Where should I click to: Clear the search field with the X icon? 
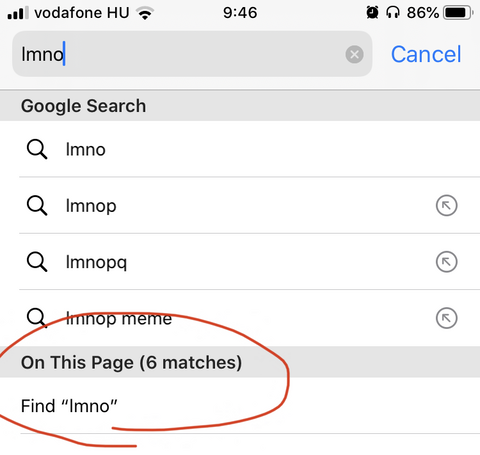(354, 54)
